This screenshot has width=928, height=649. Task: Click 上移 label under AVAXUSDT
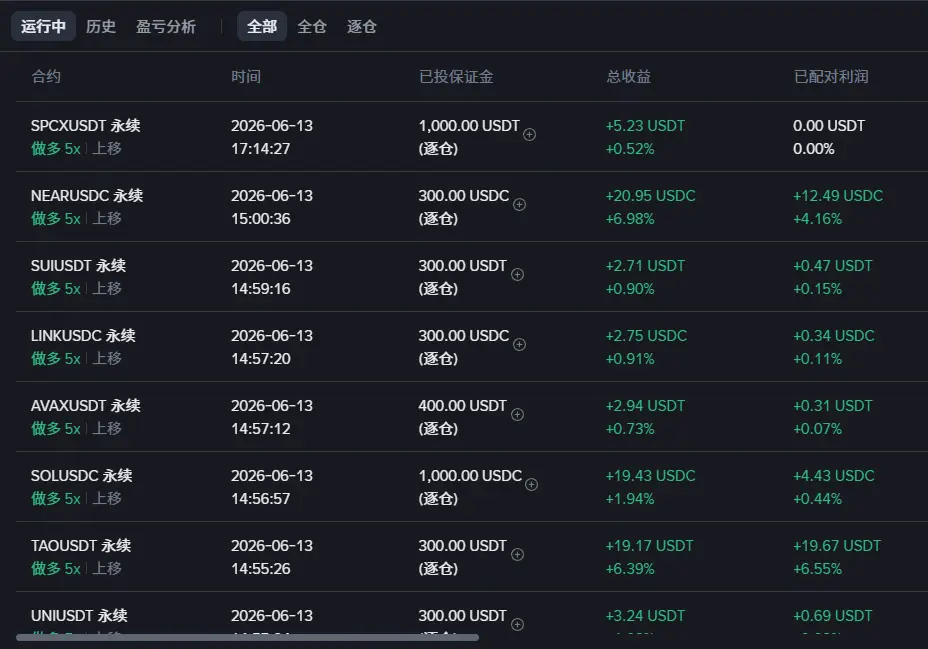[107, 428]
